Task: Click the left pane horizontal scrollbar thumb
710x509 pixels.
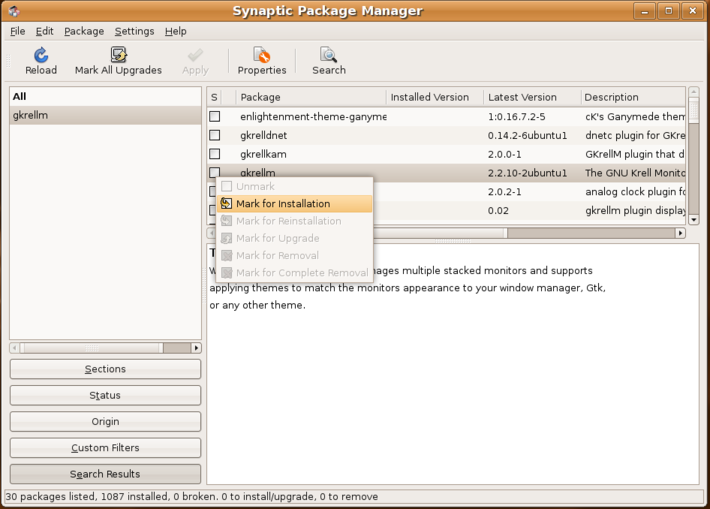Action: click(x=91, y=348)
